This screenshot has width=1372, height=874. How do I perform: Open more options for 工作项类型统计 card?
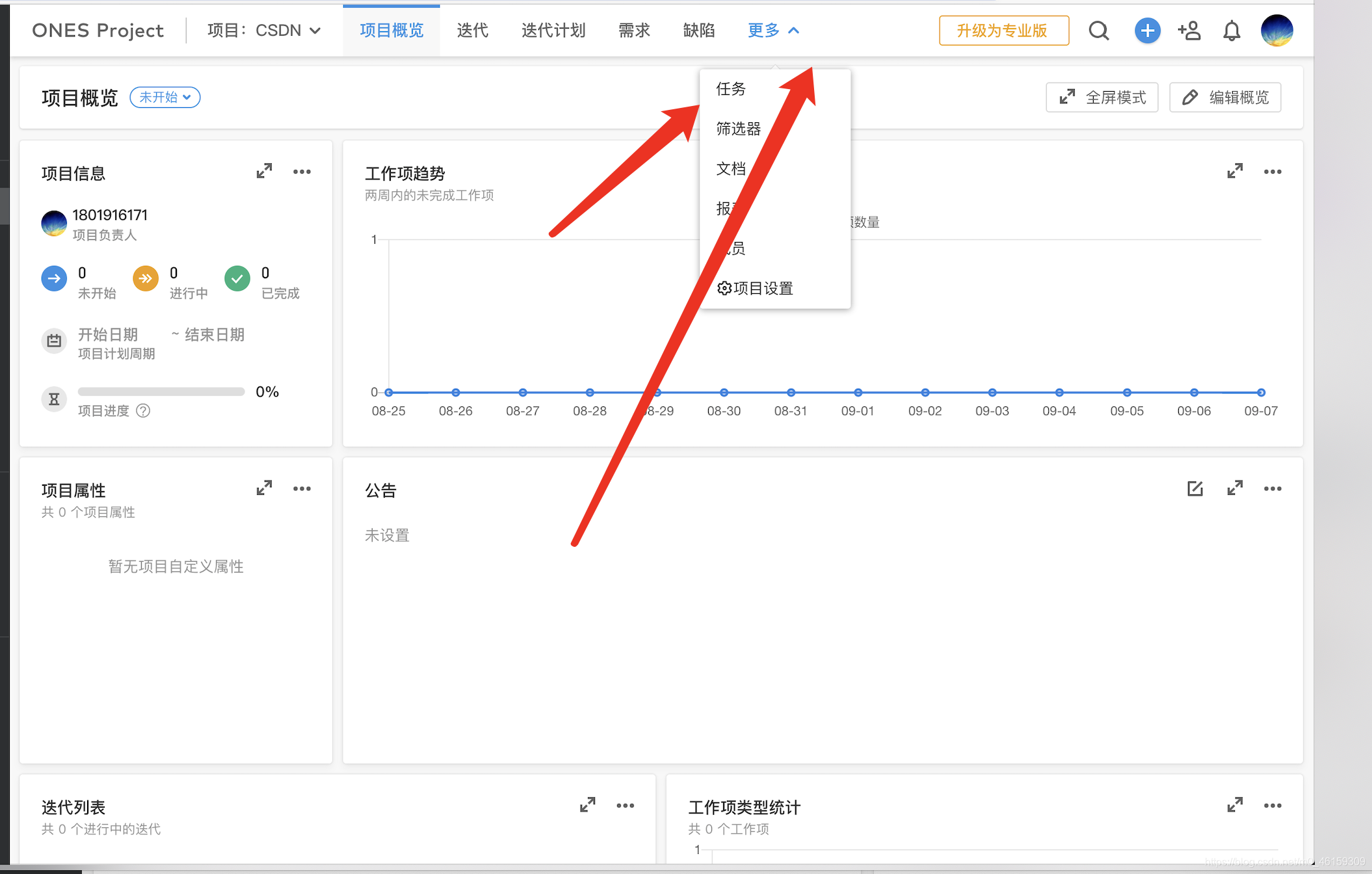point(1273,806)
